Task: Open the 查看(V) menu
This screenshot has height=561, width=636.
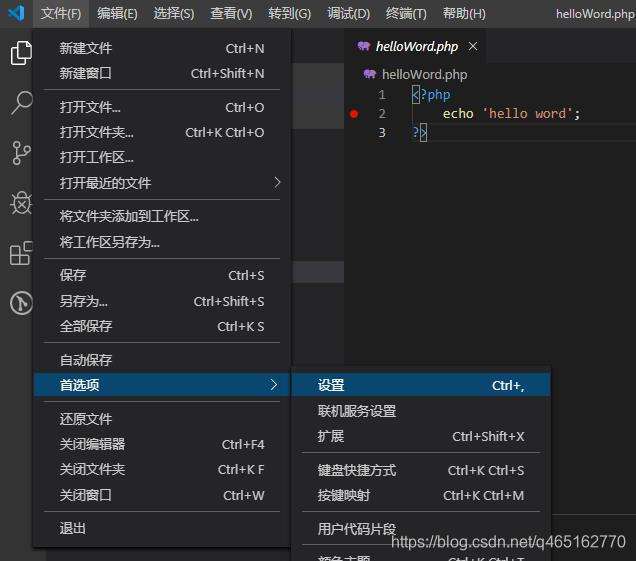Action: (x=231, y=14)
